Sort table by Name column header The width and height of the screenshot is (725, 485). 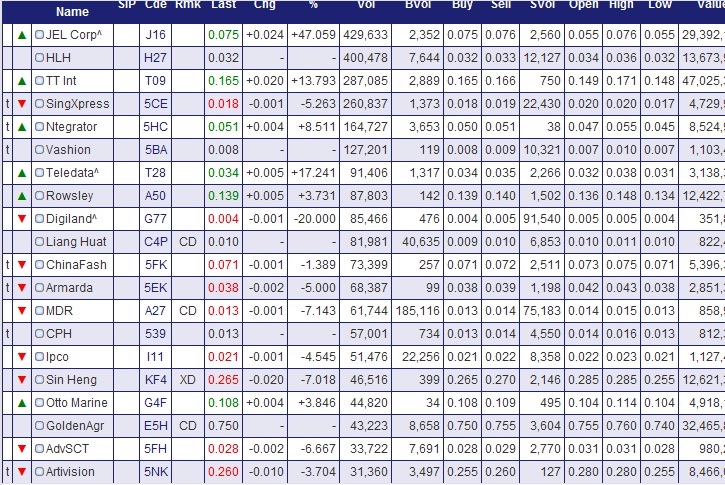point(72,12)
